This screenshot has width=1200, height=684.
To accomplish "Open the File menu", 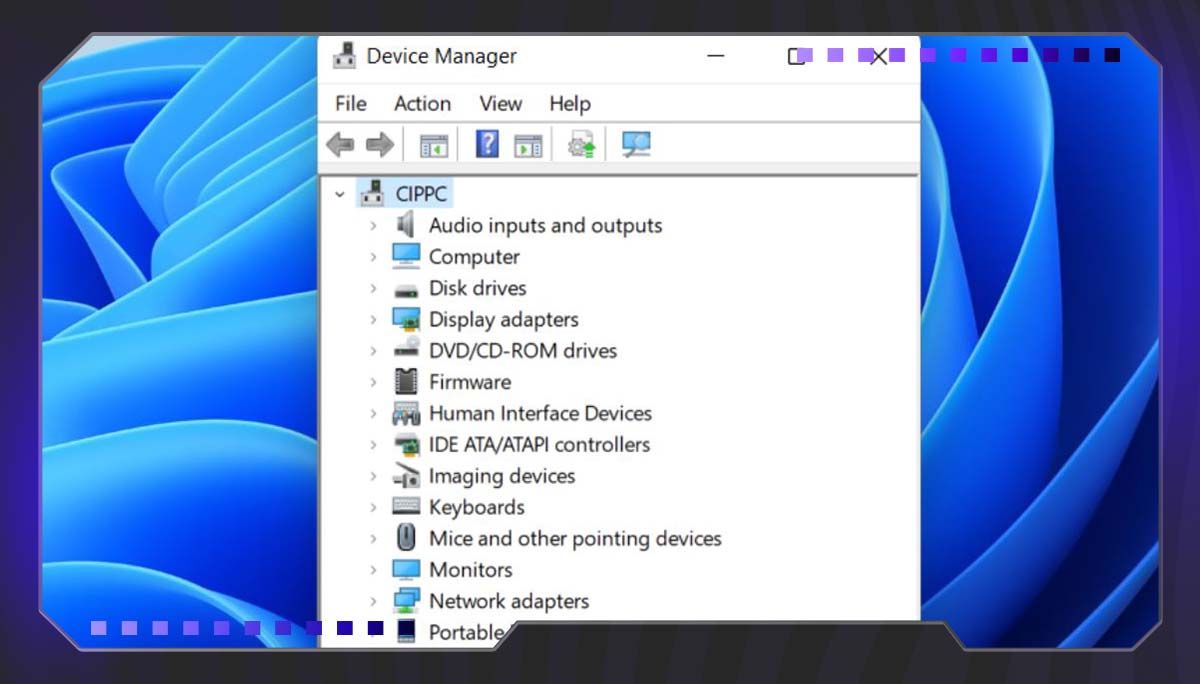I will click(350, 104).
